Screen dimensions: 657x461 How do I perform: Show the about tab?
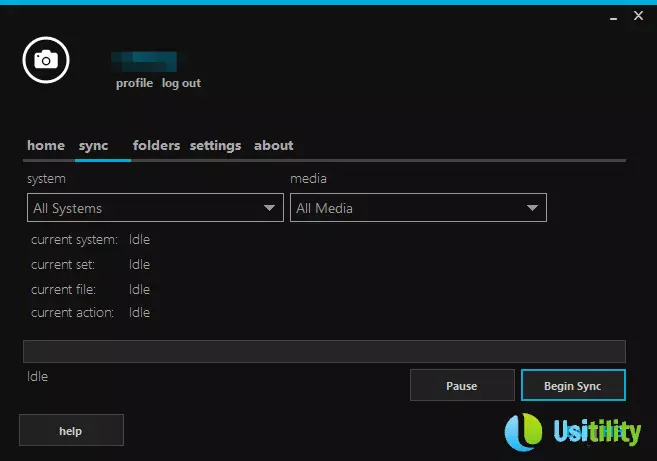pyautogui.click(x=273, y=145)
